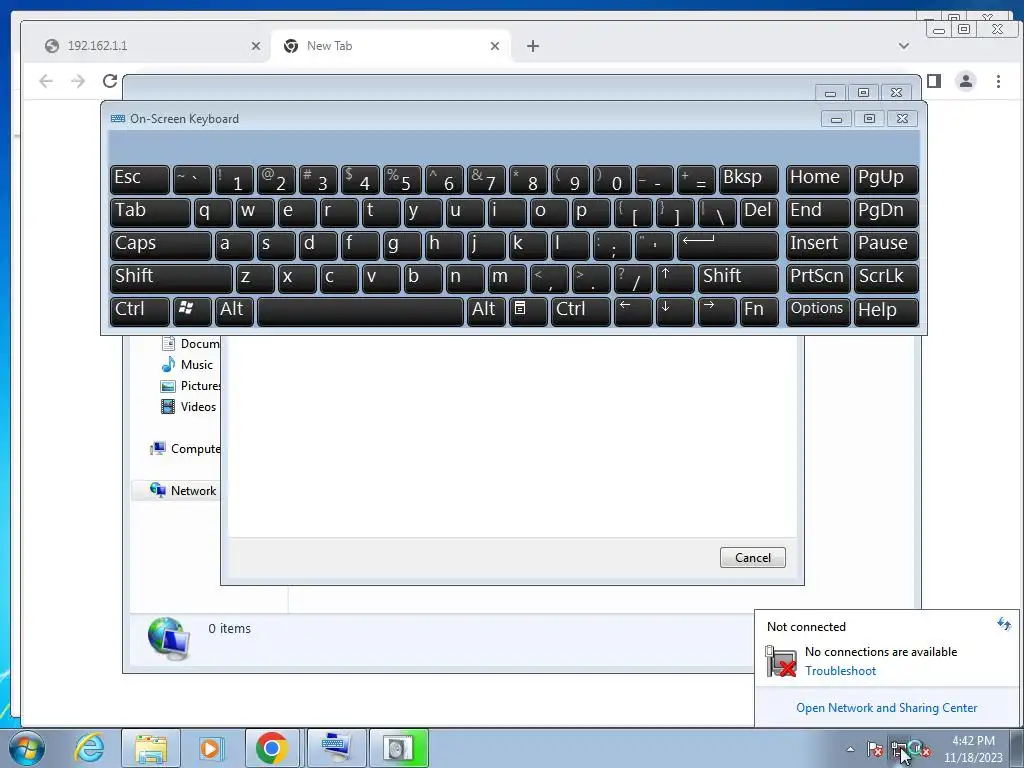Image resolution: width=1024 pixels, height=768 pixels.
Task: Open Chrome three-dot menu
Action: (x=998, y=81)
